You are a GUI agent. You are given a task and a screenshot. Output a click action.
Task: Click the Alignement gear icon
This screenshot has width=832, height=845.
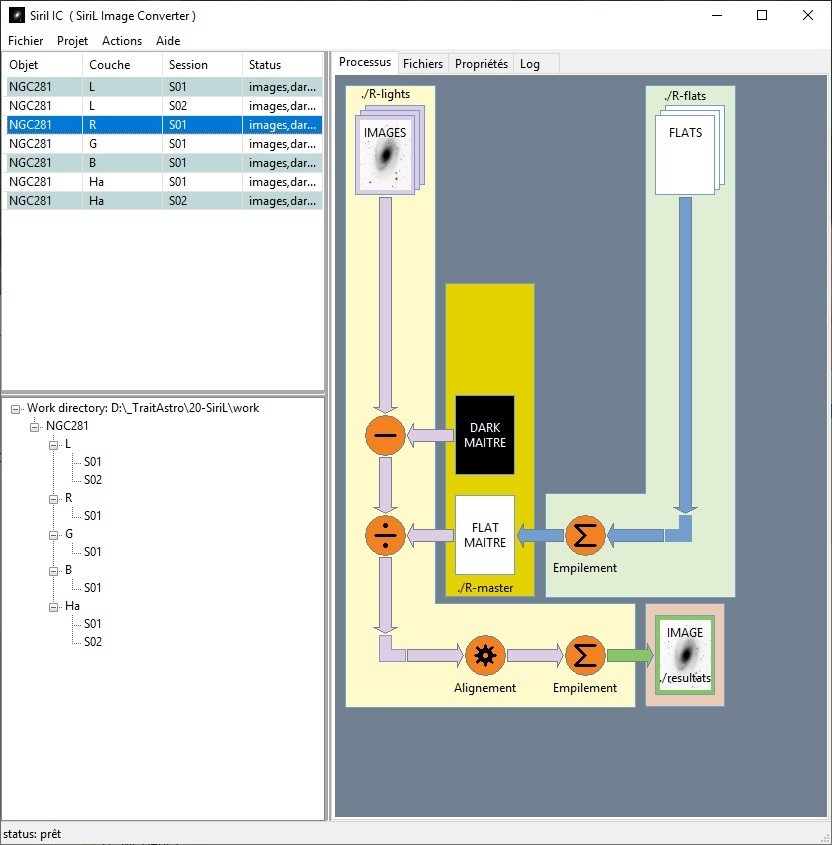[x=485, y=655]
